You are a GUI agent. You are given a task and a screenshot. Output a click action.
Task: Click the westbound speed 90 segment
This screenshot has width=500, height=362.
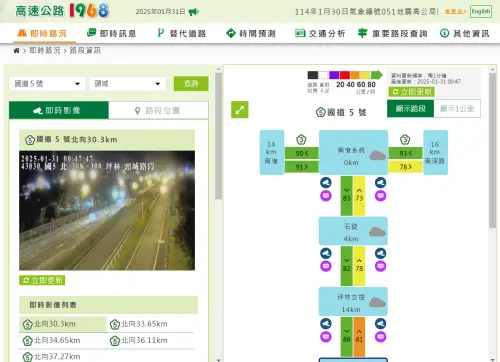302,153
